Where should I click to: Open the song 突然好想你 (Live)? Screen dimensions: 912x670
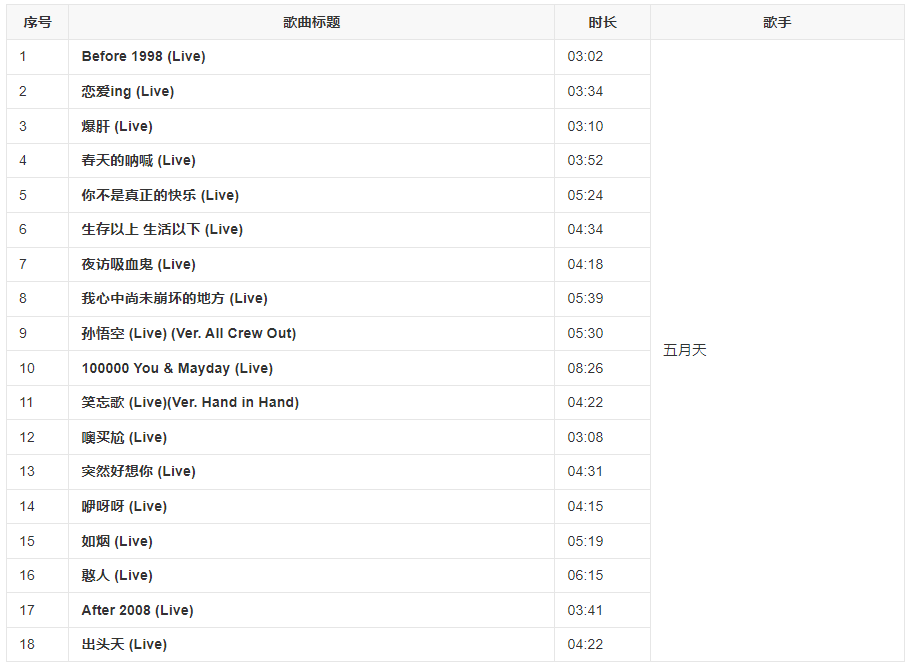138,471
